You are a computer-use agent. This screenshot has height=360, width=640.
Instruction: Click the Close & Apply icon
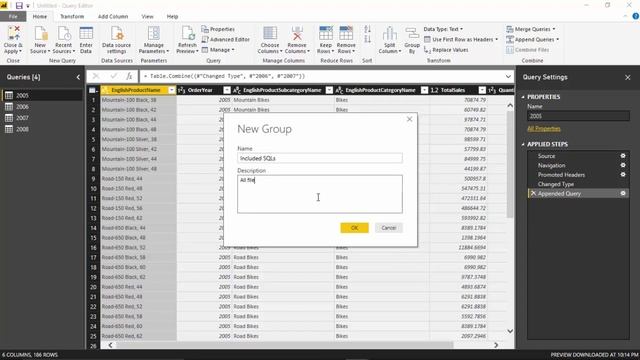point(13,33)
